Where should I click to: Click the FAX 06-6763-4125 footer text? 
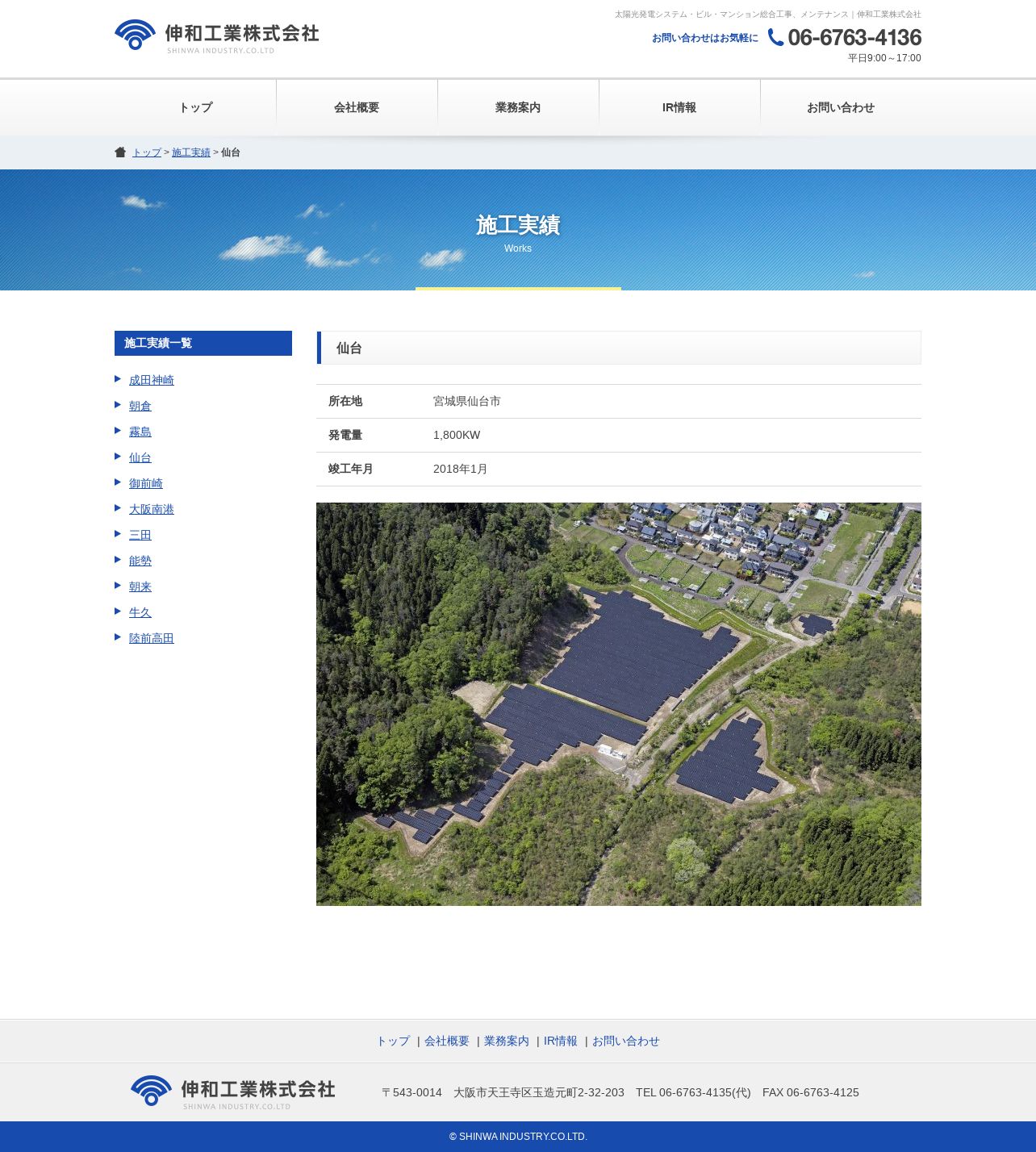click(811, 1092)
